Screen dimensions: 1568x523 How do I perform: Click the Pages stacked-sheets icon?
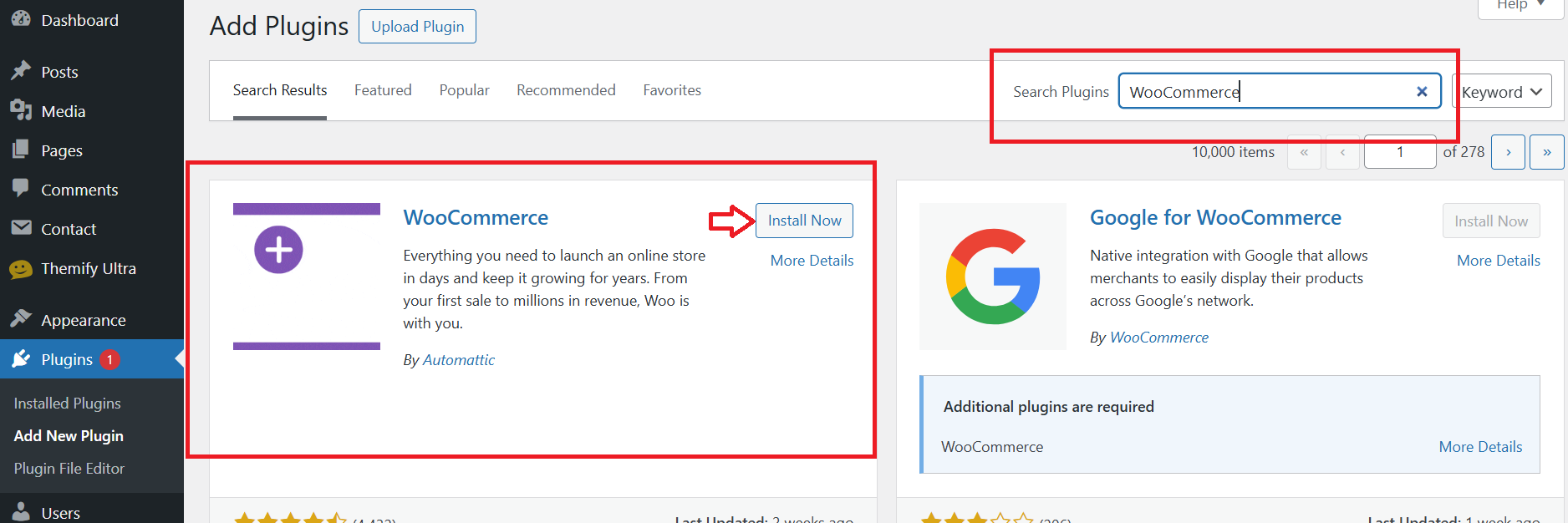point(21,150)
